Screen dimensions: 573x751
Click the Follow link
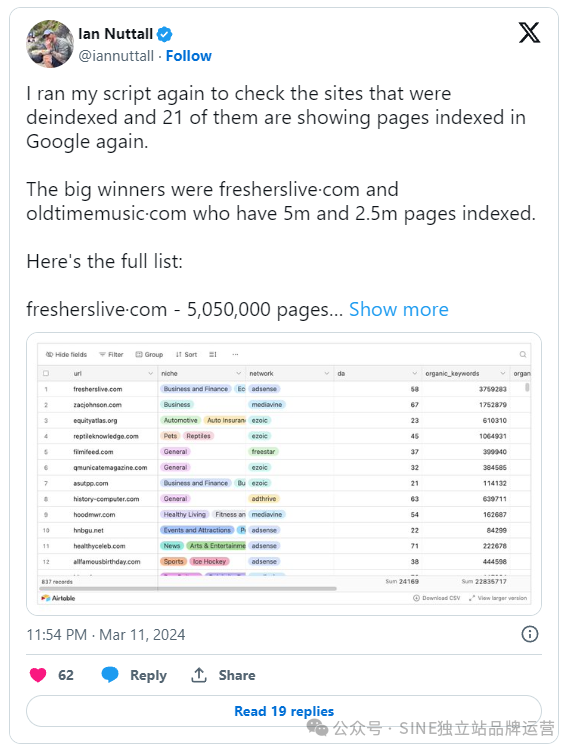pyautogui.click(x=188, y=56)
